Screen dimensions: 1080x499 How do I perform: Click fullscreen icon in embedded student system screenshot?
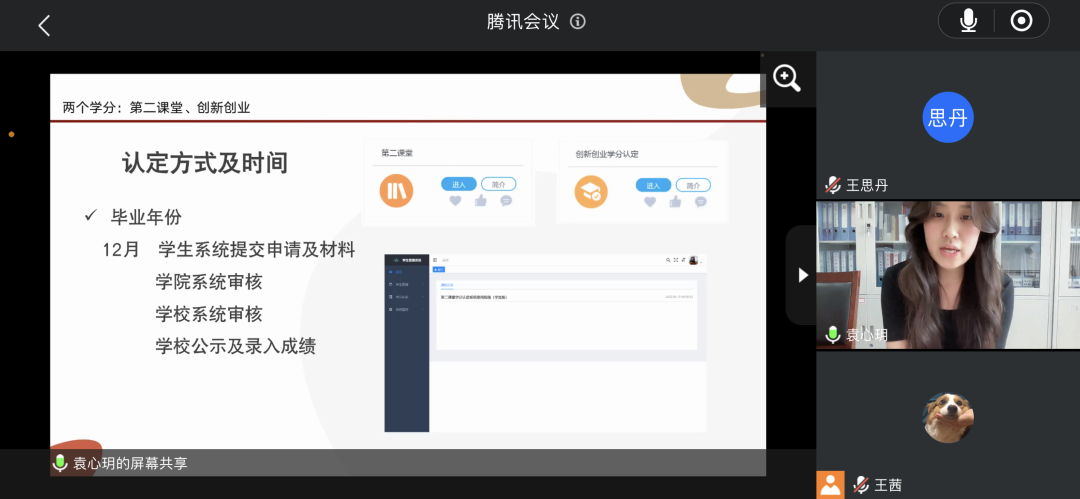(x=676, y=261)
